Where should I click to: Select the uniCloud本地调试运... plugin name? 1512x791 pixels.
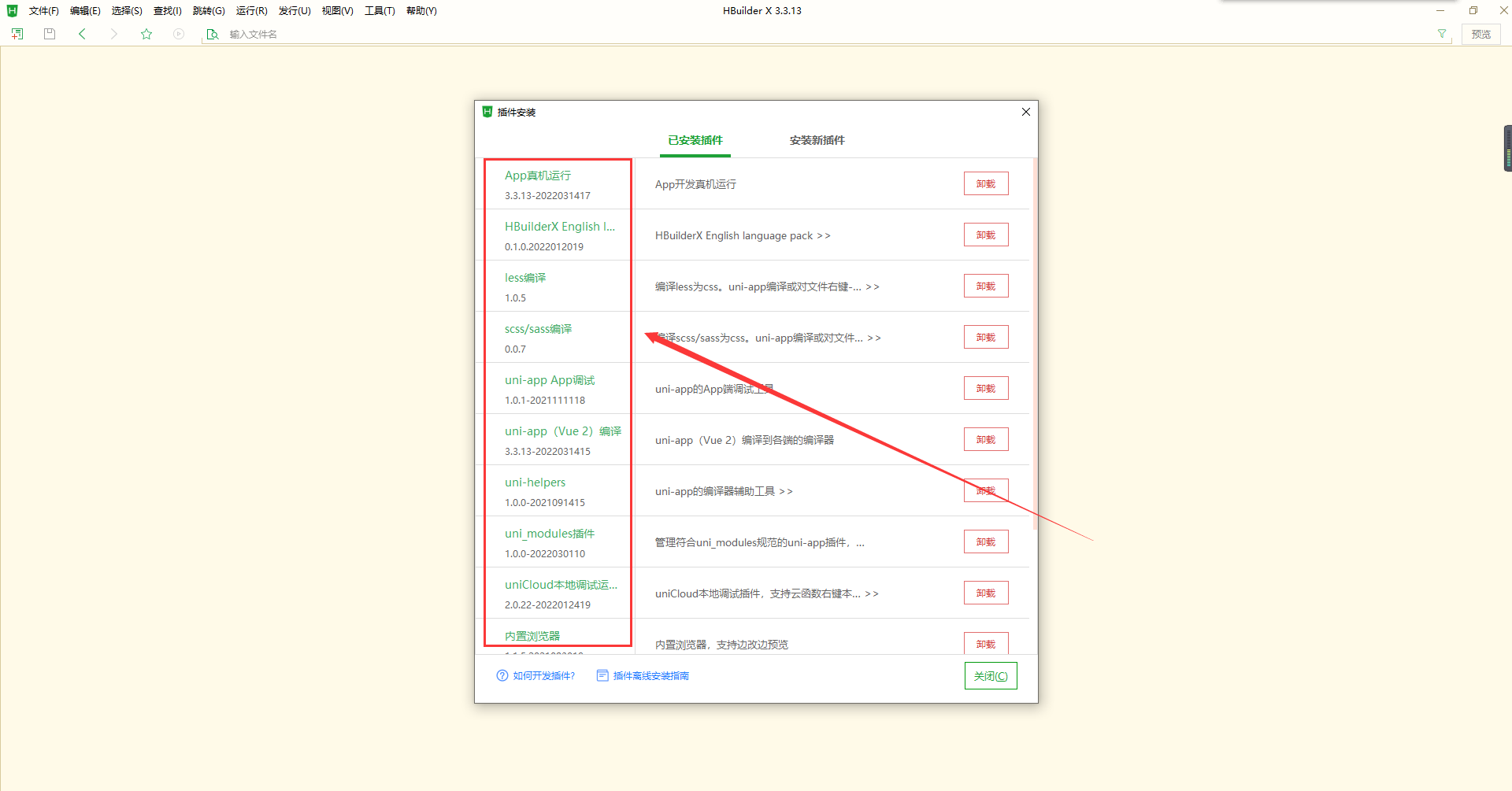coord(561,585)
